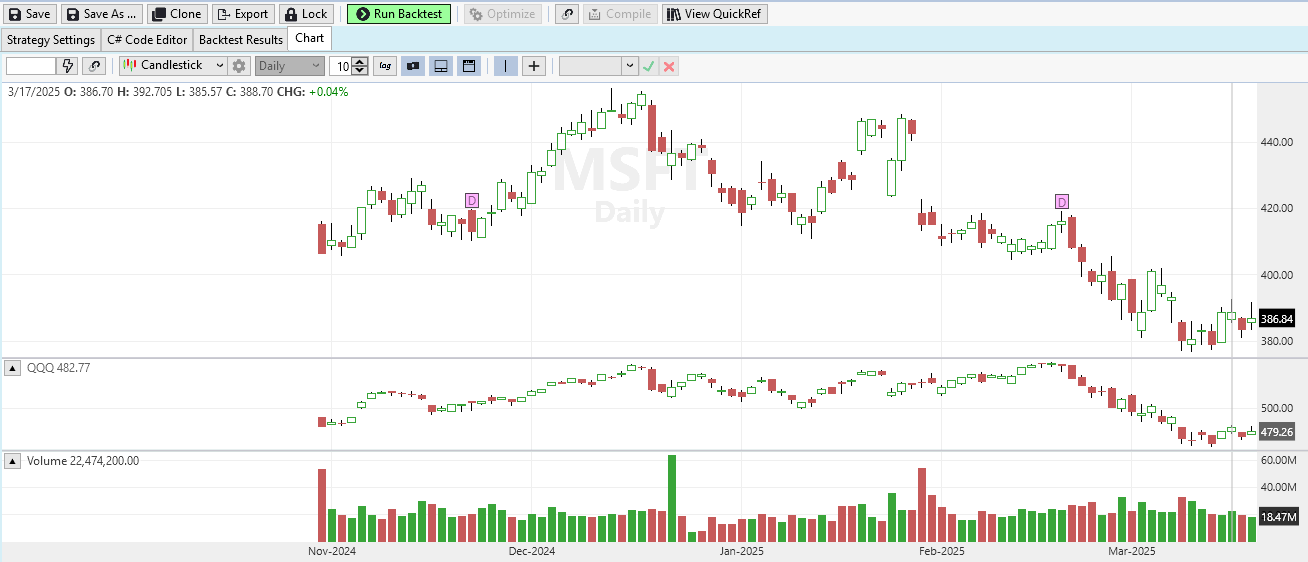1308x562 pixels.
Task: Collapse the QQQ pane with triangle
Action: pos(13,368)
